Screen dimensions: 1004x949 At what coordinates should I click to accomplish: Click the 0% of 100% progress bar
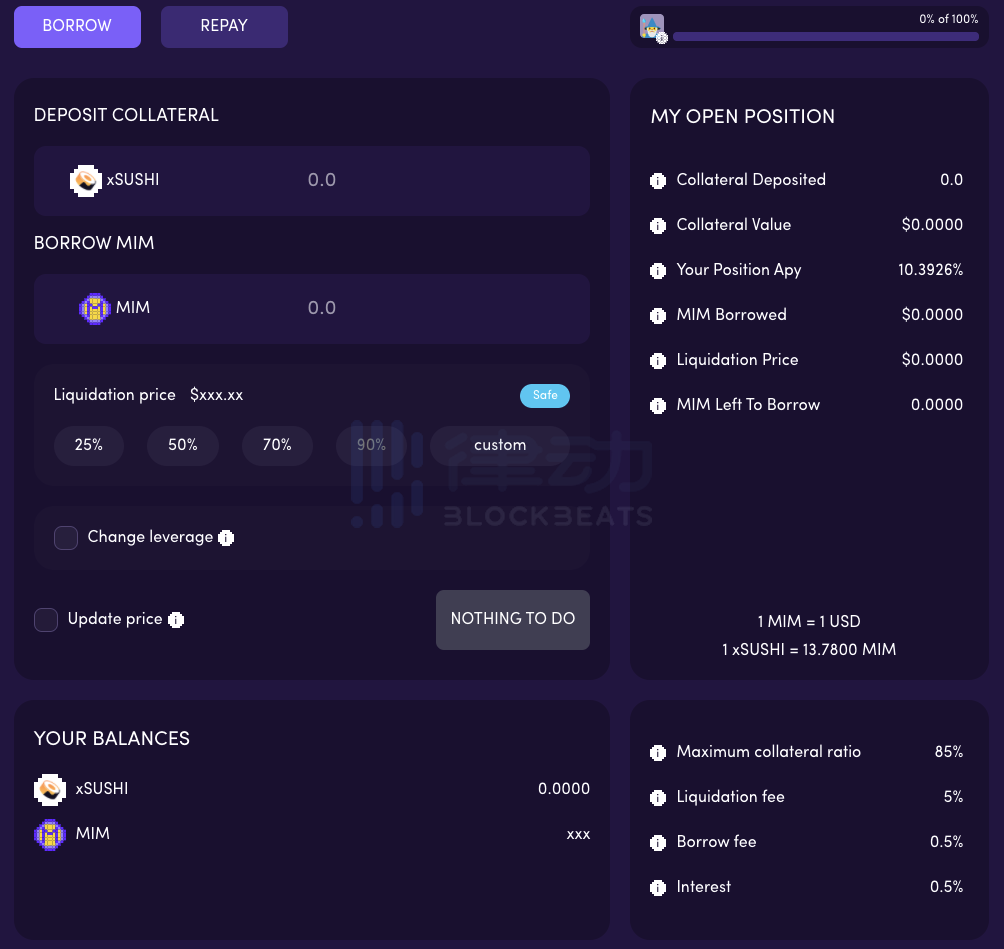tap(825, 37)
